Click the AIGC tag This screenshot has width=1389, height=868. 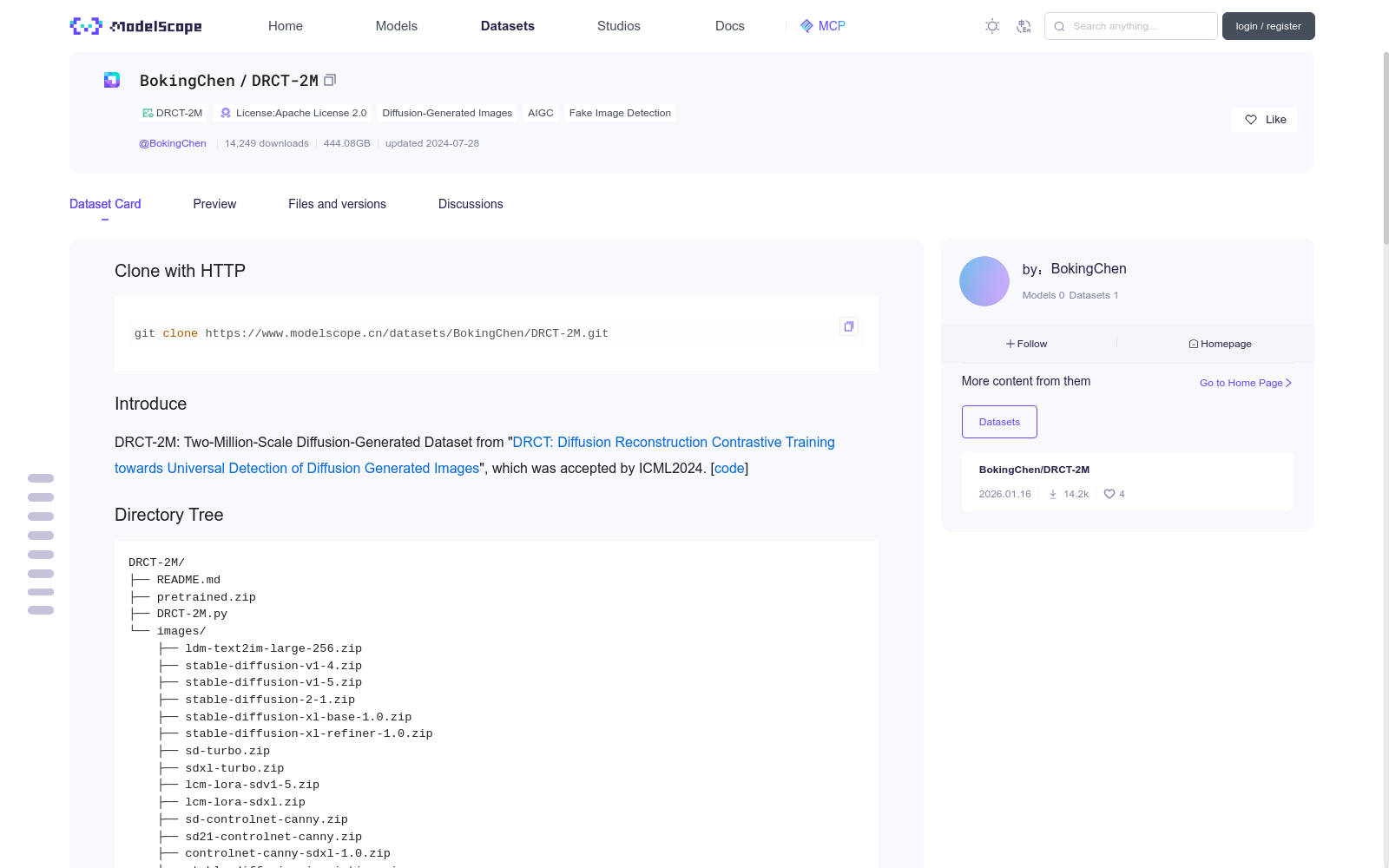click(541, 113)
